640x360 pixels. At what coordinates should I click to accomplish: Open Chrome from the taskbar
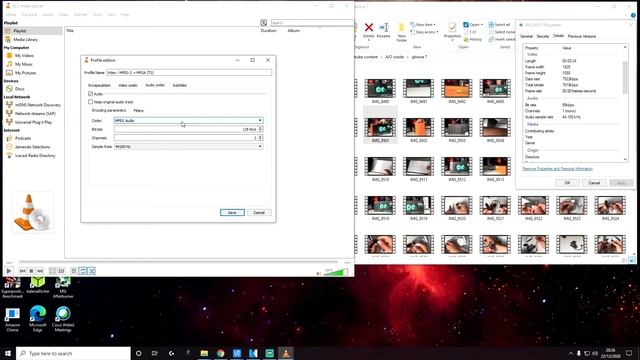[x=220, y=353]
